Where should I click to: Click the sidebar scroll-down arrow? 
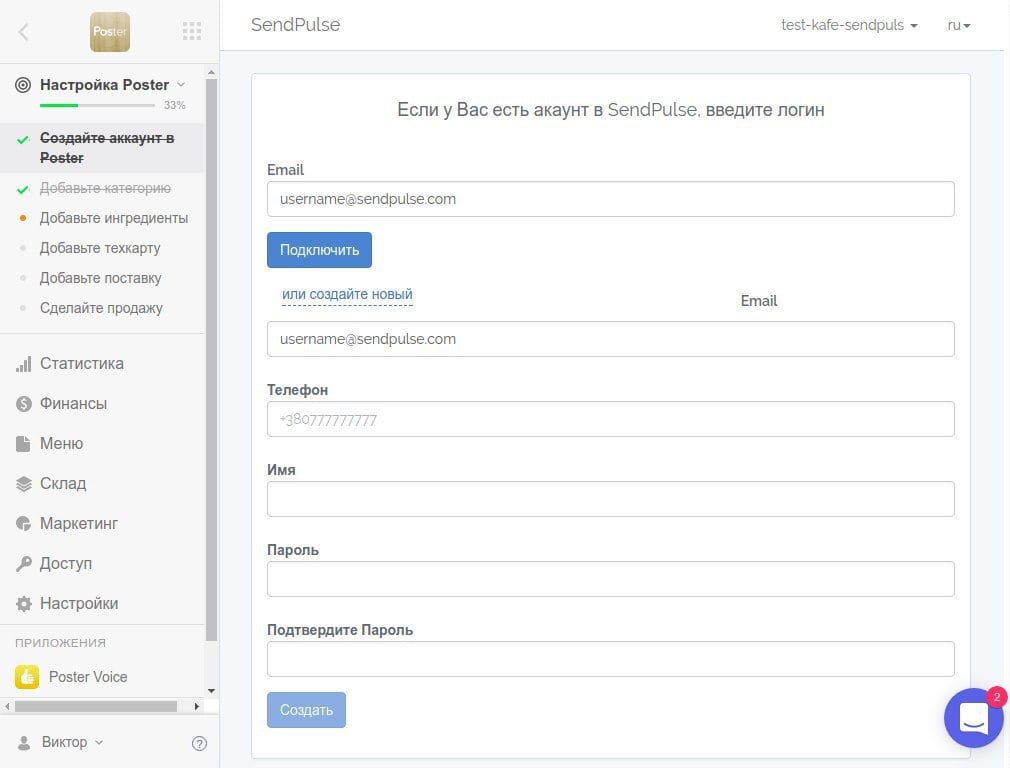coord(211,691)
